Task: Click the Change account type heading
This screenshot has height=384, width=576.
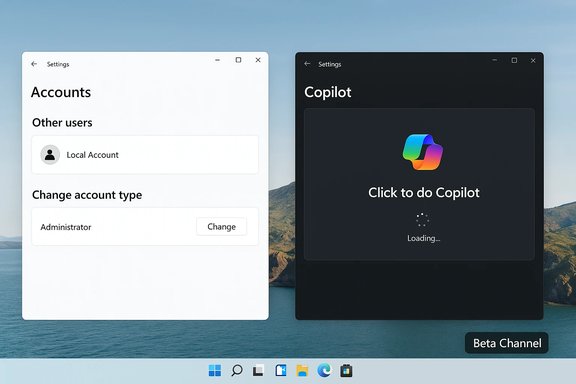Action: [87, 195]
